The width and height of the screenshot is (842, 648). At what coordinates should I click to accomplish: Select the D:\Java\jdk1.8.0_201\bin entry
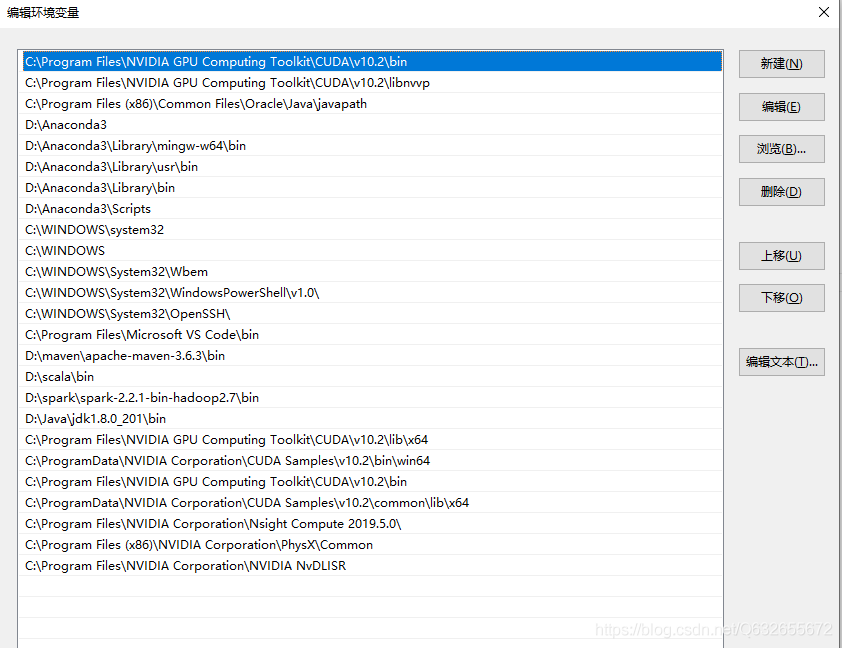[x=372, y=418]
